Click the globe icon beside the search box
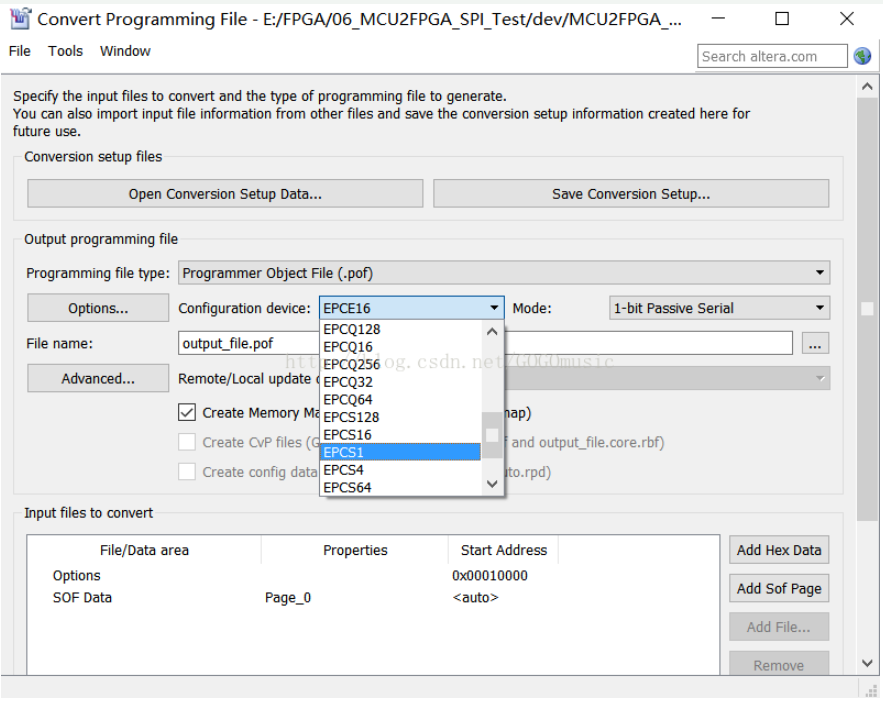Screen dimensions: 883x701 point(862,56)
